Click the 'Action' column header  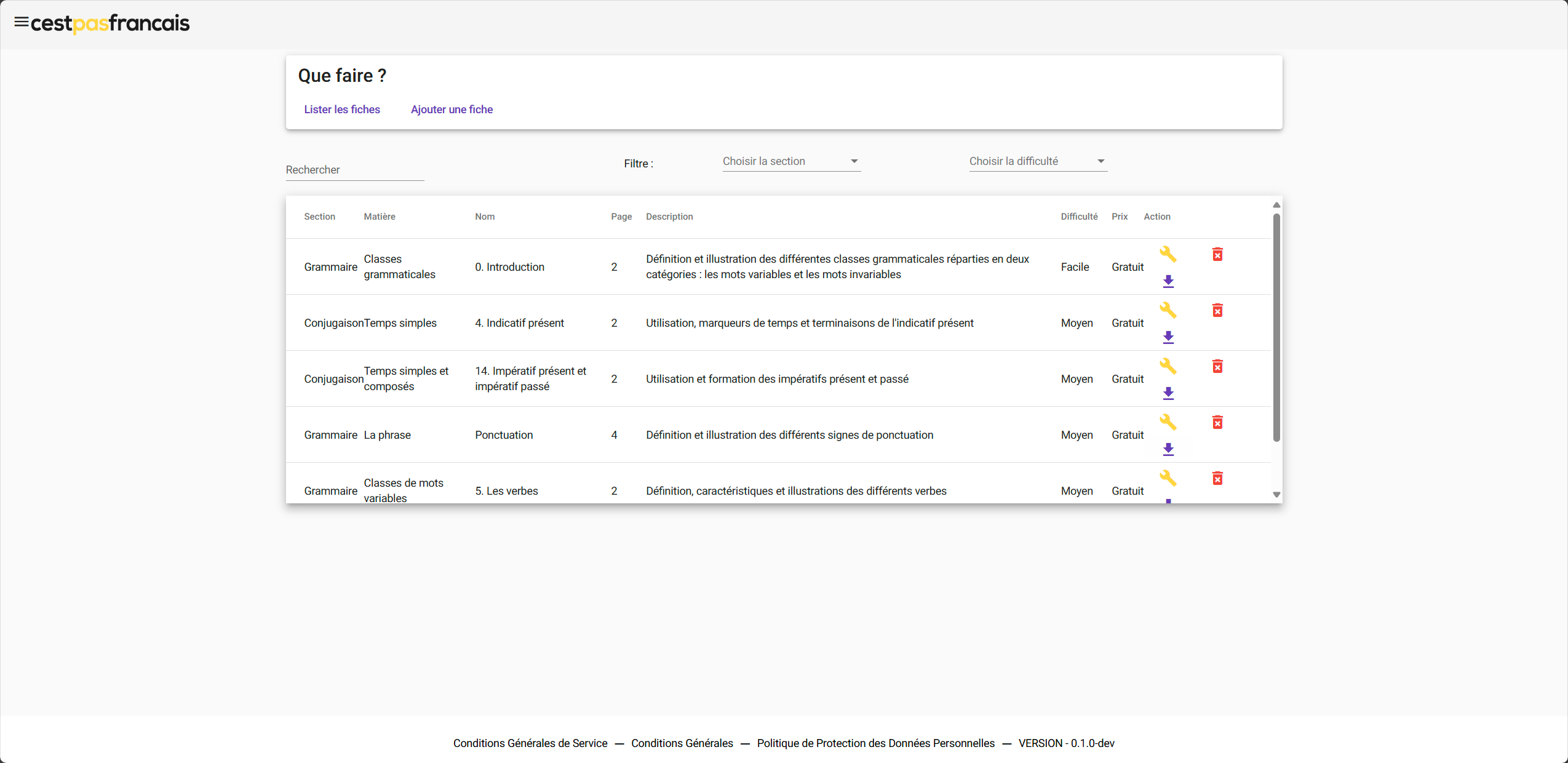point(1157,217)
